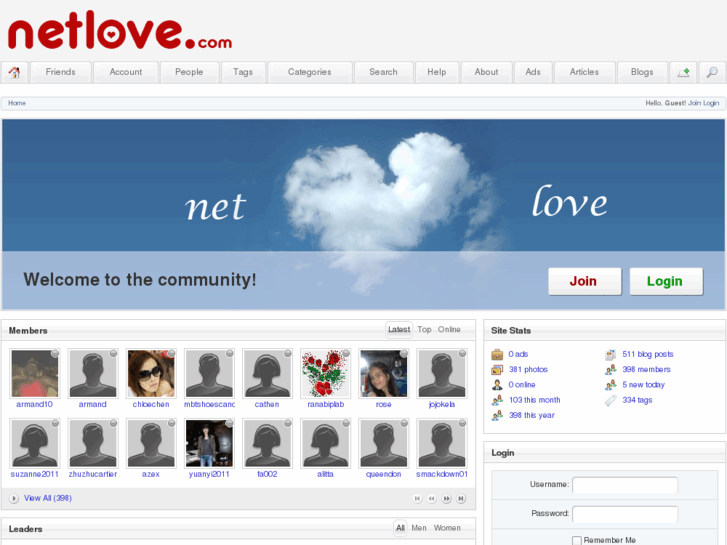Click the magnifier search icon in the navbar
This screenshot has height=545, width=727.
coord(712,72)
